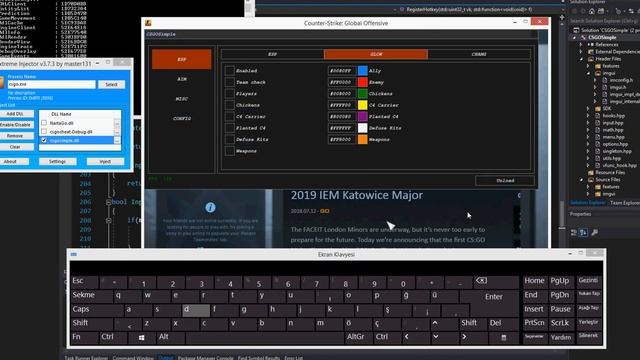Click the Categorized icon in Properties panel
This screenshot has width=640, height=360.
pyautogui.click(x=574, y=232)
